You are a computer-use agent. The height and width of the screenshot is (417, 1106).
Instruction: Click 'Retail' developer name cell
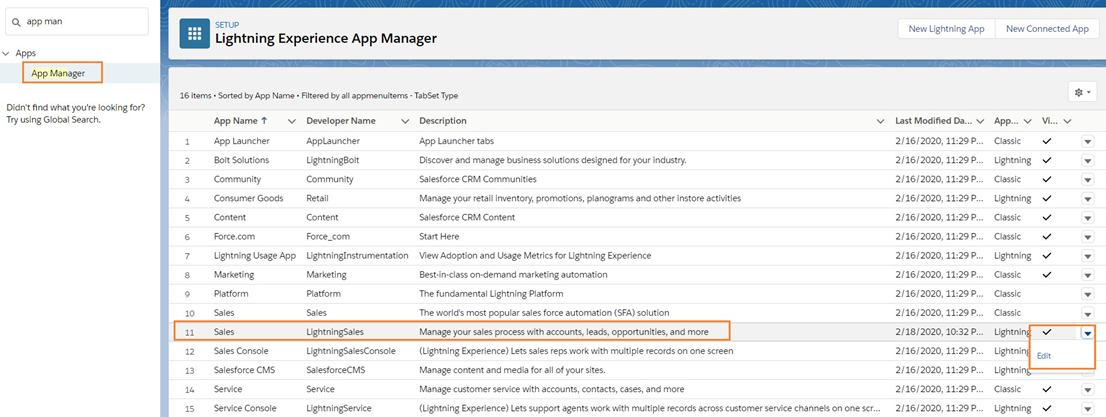(317, 198)
